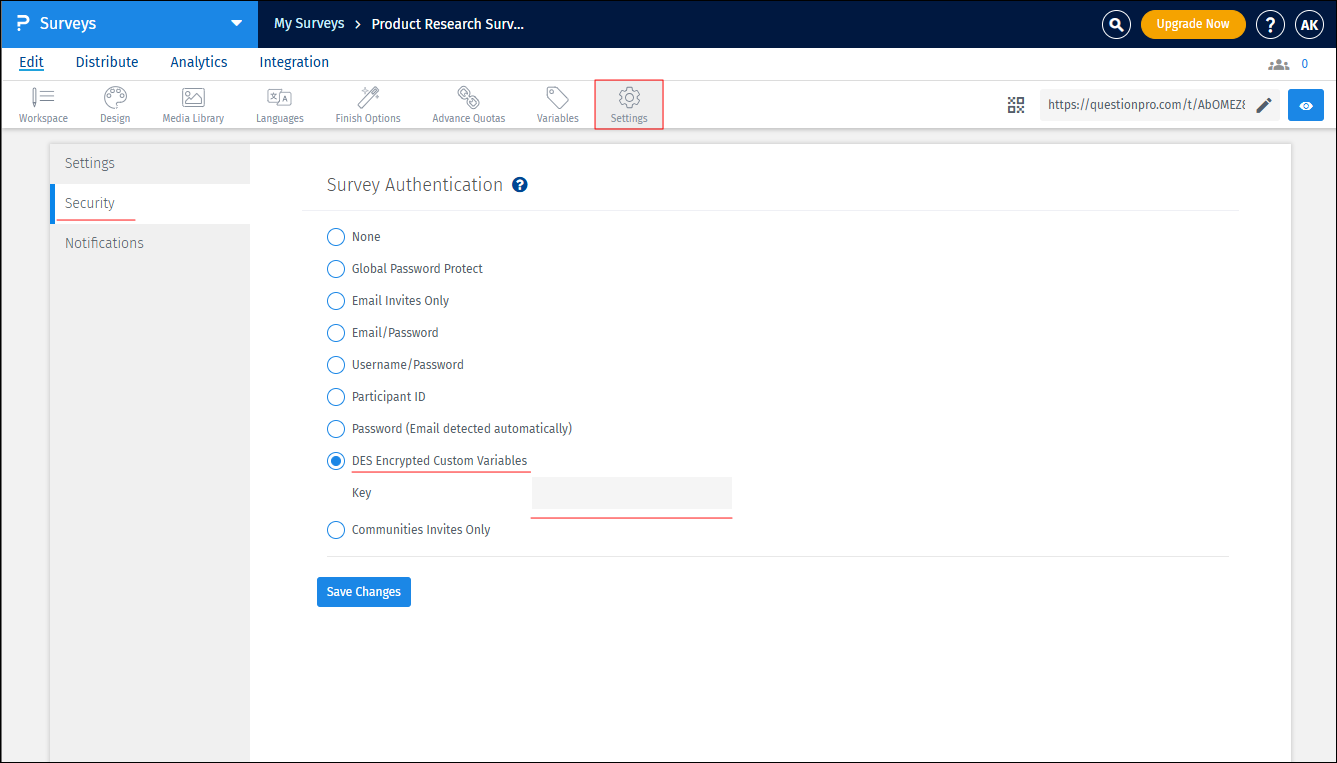Click the Languages icon

(x=279, y=104)
